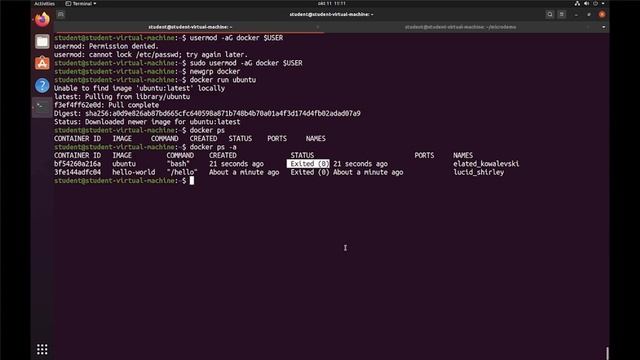640x360 pixels.
Task: Open Firefox from the dock
Action: point(42,19)
